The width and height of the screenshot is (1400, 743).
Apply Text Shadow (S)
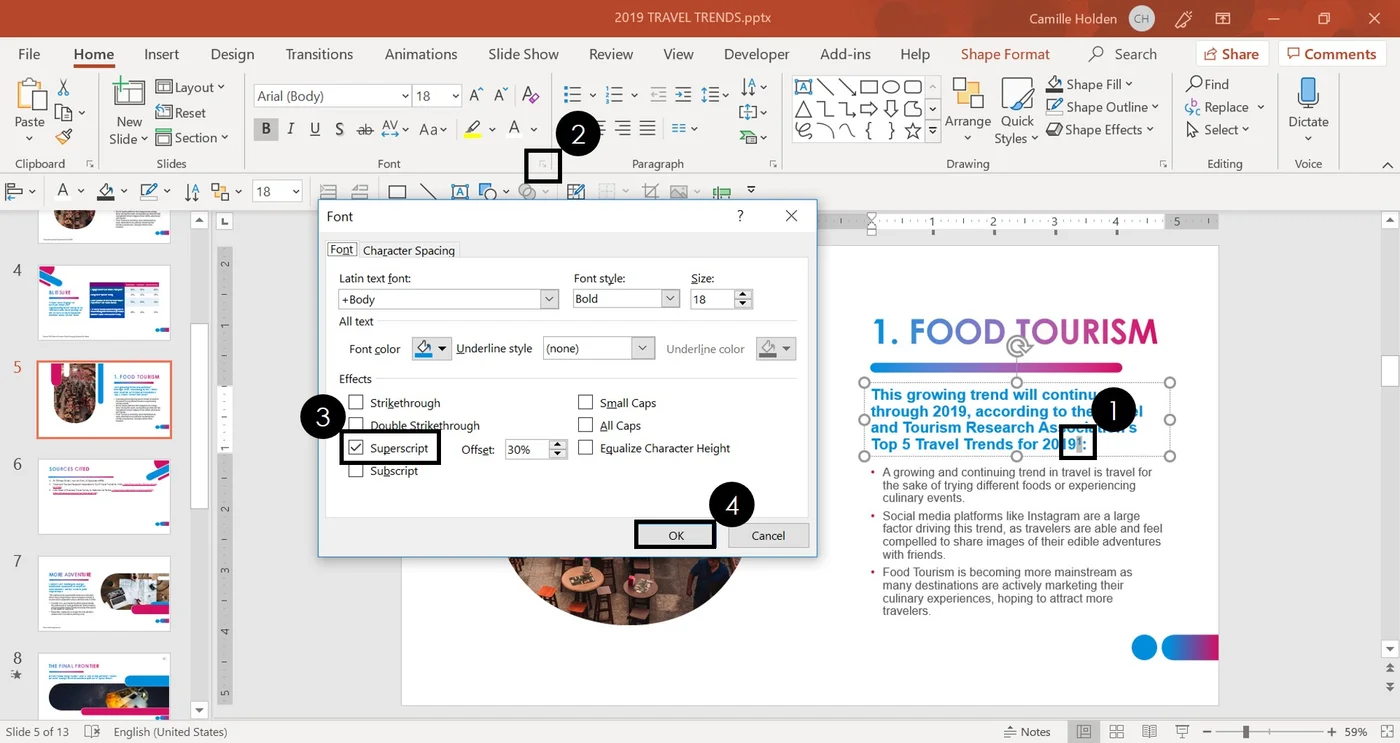point(340,129)
